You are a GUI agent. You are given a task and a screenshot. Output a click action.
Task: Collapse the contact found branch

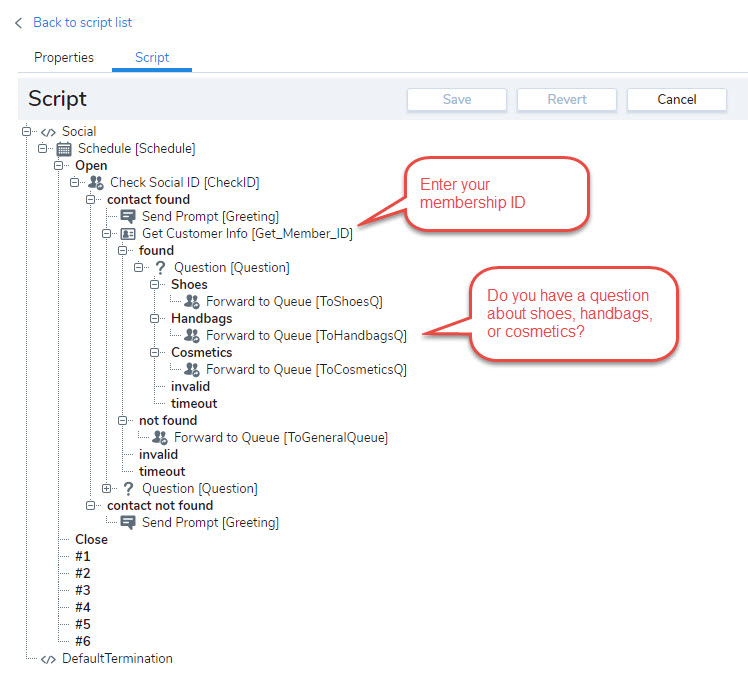pyautogui.click(x=91, y=199)
